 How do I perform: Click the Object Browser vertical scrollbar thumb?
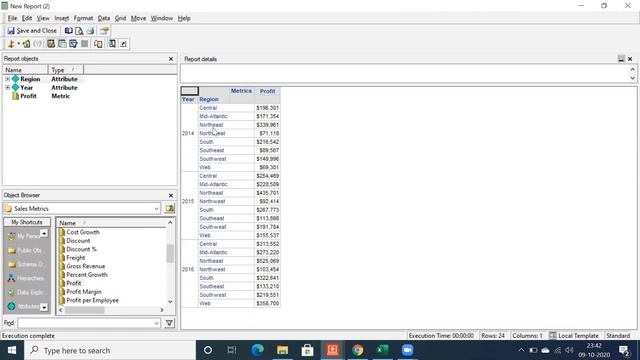pyautogui.click(x=170, y=253)
